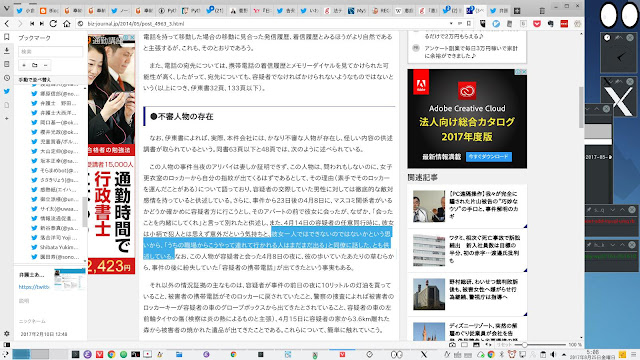This screenshot has height=360, width=640.
Task: Open the closed tabs trash can
Action: [x=542, y=11]
